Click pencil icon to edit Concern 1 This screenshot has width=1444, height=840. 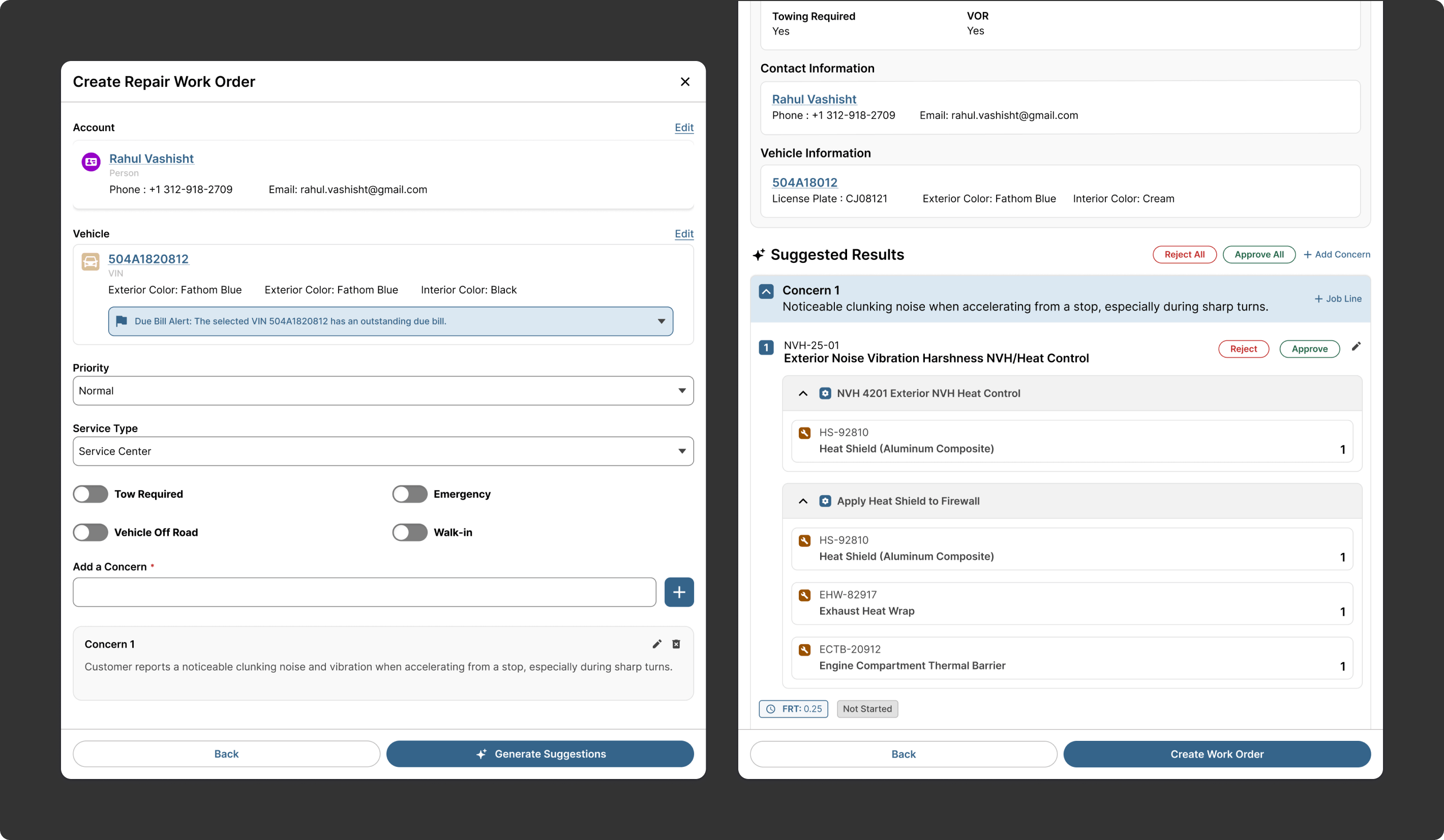[657, 644]
